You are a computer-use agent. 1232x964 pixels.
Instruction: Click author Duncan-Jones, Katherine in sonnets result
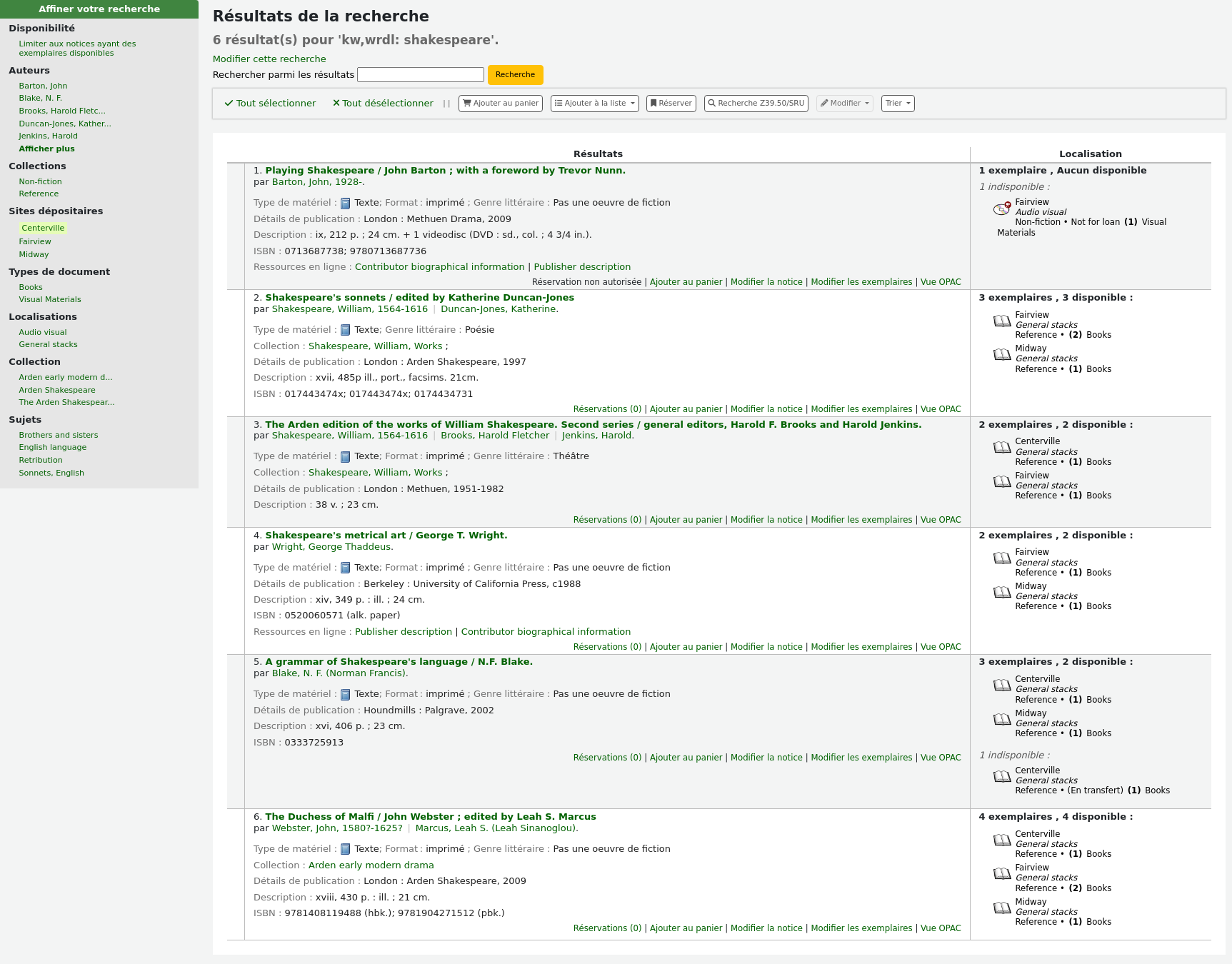tap(499, 309)
